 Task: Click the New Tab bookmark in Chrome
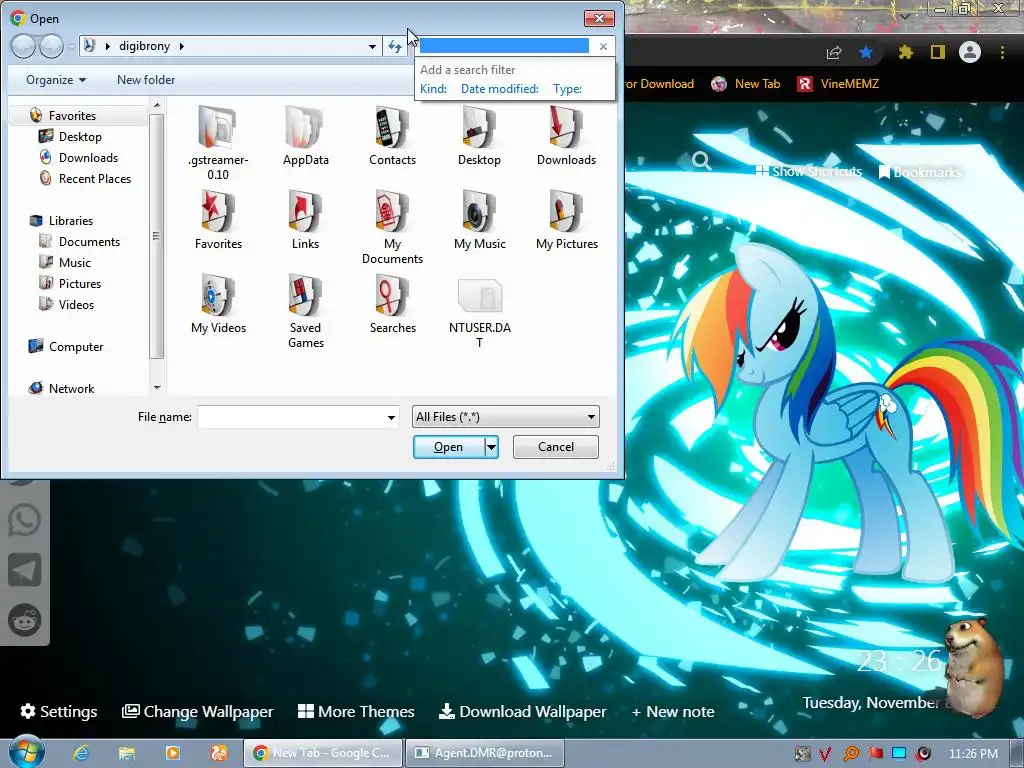point(745,84)
